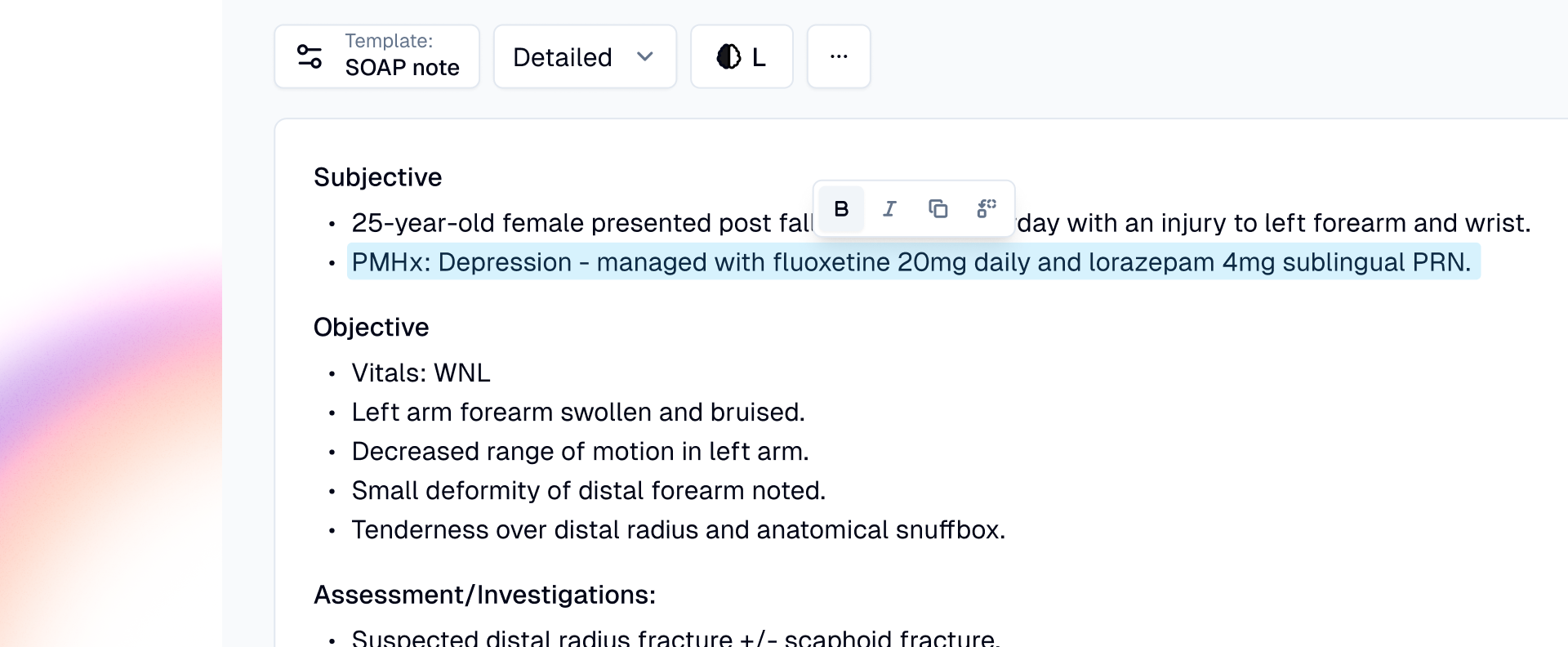1568x647 pixels.
Task: Click the Vitals: WNL bullet point
Action: 420,373
